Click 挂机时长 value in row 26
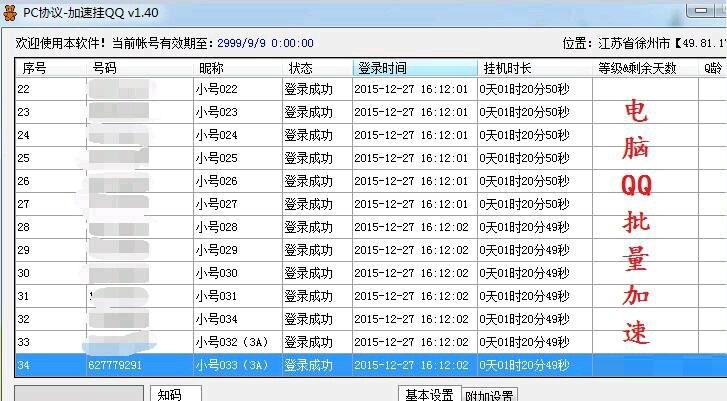Image resolution: width=727 pixels, height=401 pixels. click(524, 181)
